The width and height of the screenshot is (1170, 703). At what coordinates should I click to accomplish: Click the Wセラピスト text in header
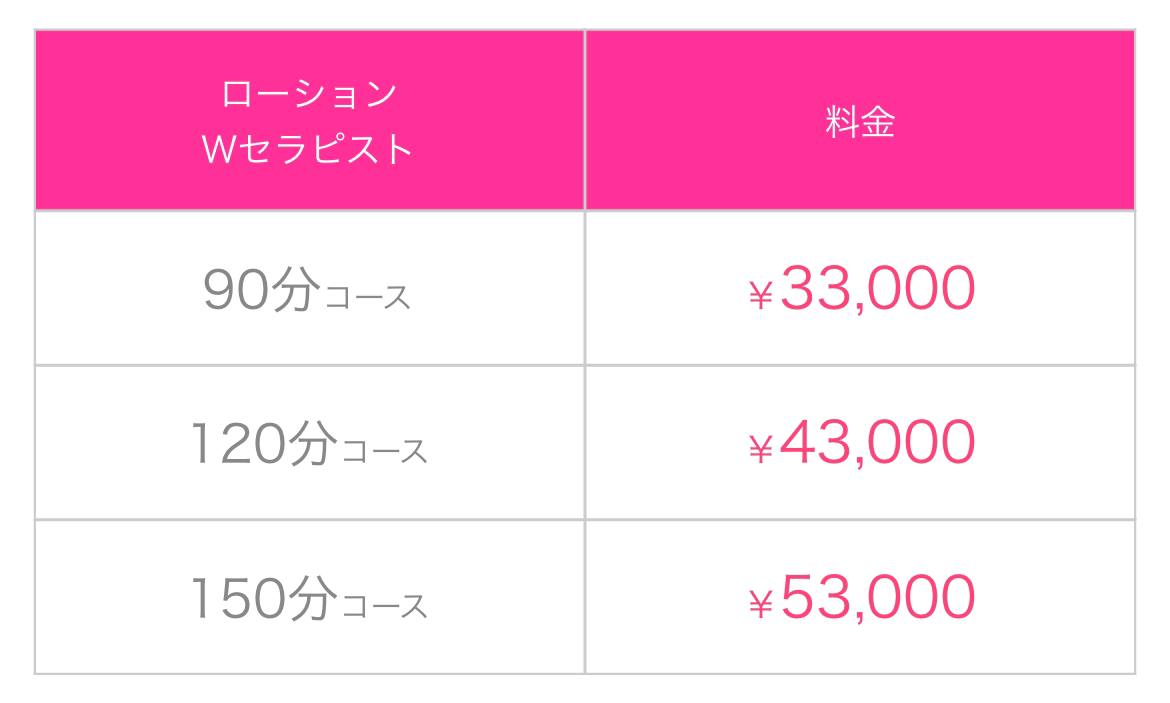[x=307, y=149]
